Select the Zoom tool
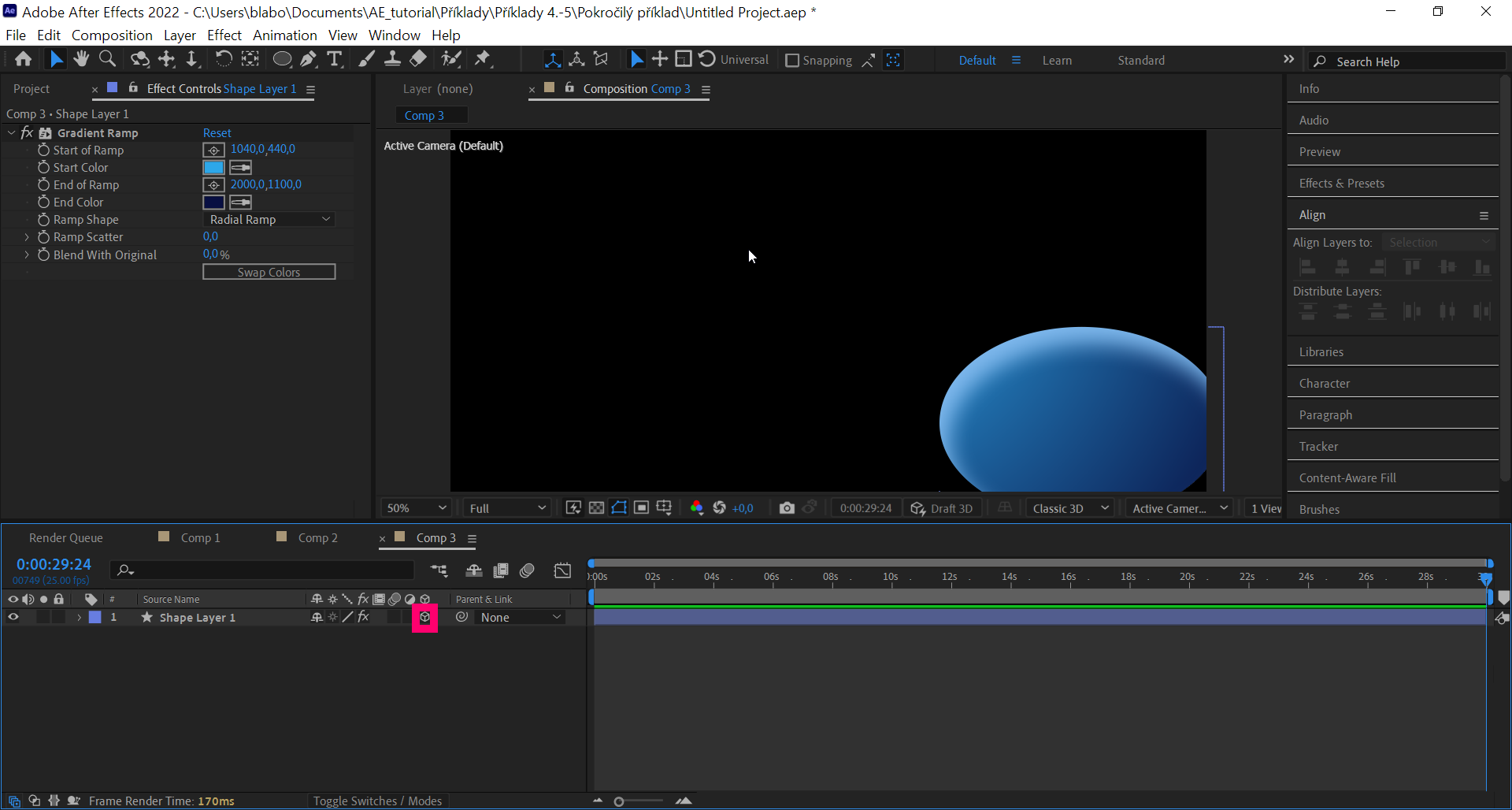This screenshot has width=1512, height=810. click(107, 59)
